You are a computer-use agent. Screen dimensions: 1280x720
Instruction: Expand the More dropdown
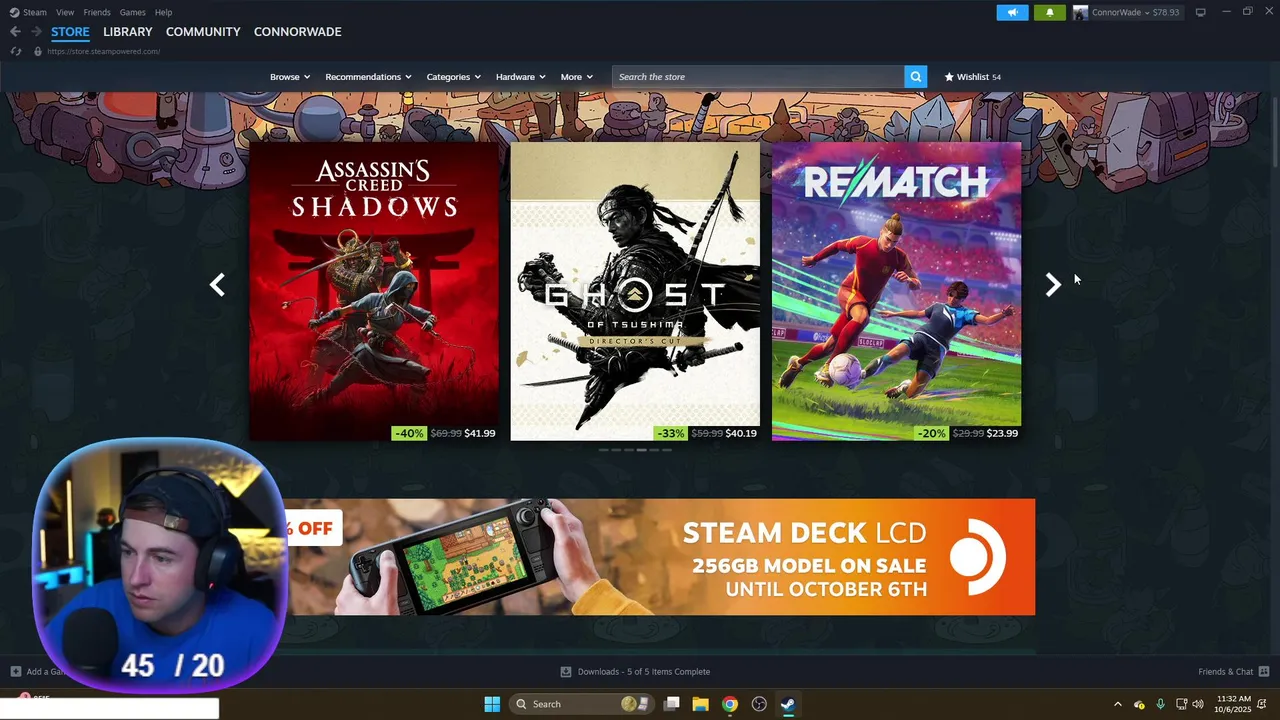coord(577,77)
